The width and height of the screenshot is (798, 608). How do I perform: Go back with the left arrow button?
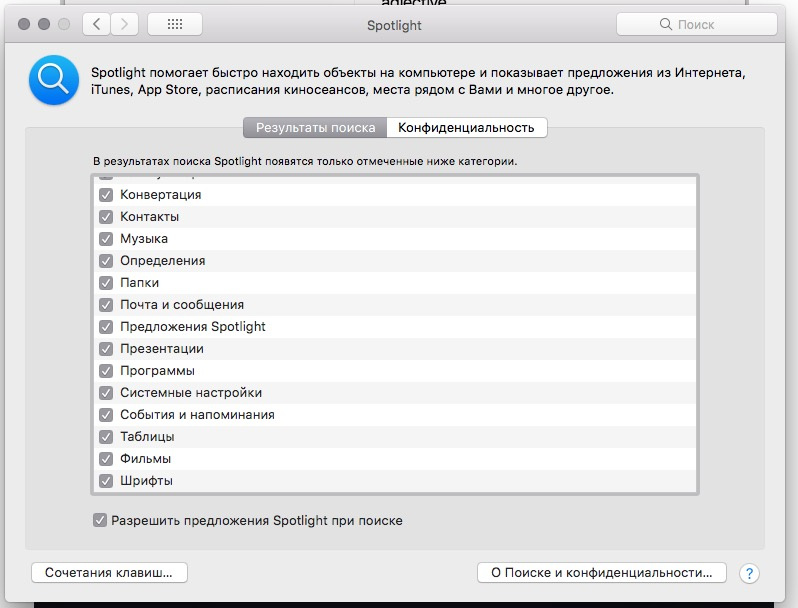97,24
